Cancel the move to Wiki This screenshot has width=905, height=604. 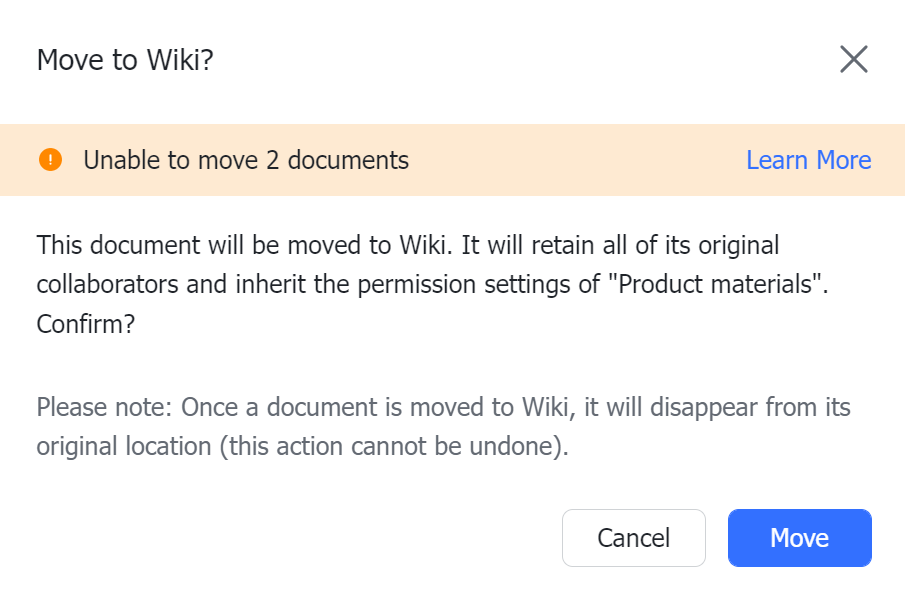click(x=634, y=537)
